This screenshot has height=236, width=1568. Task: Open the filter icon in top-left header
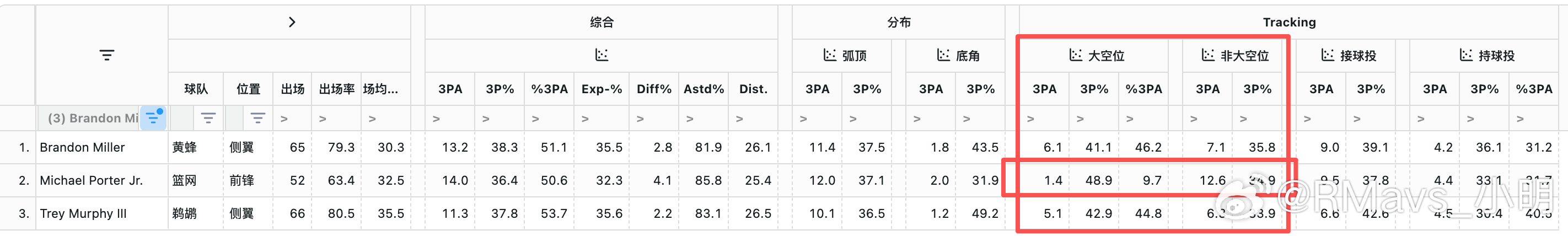(x=106, y=55)
